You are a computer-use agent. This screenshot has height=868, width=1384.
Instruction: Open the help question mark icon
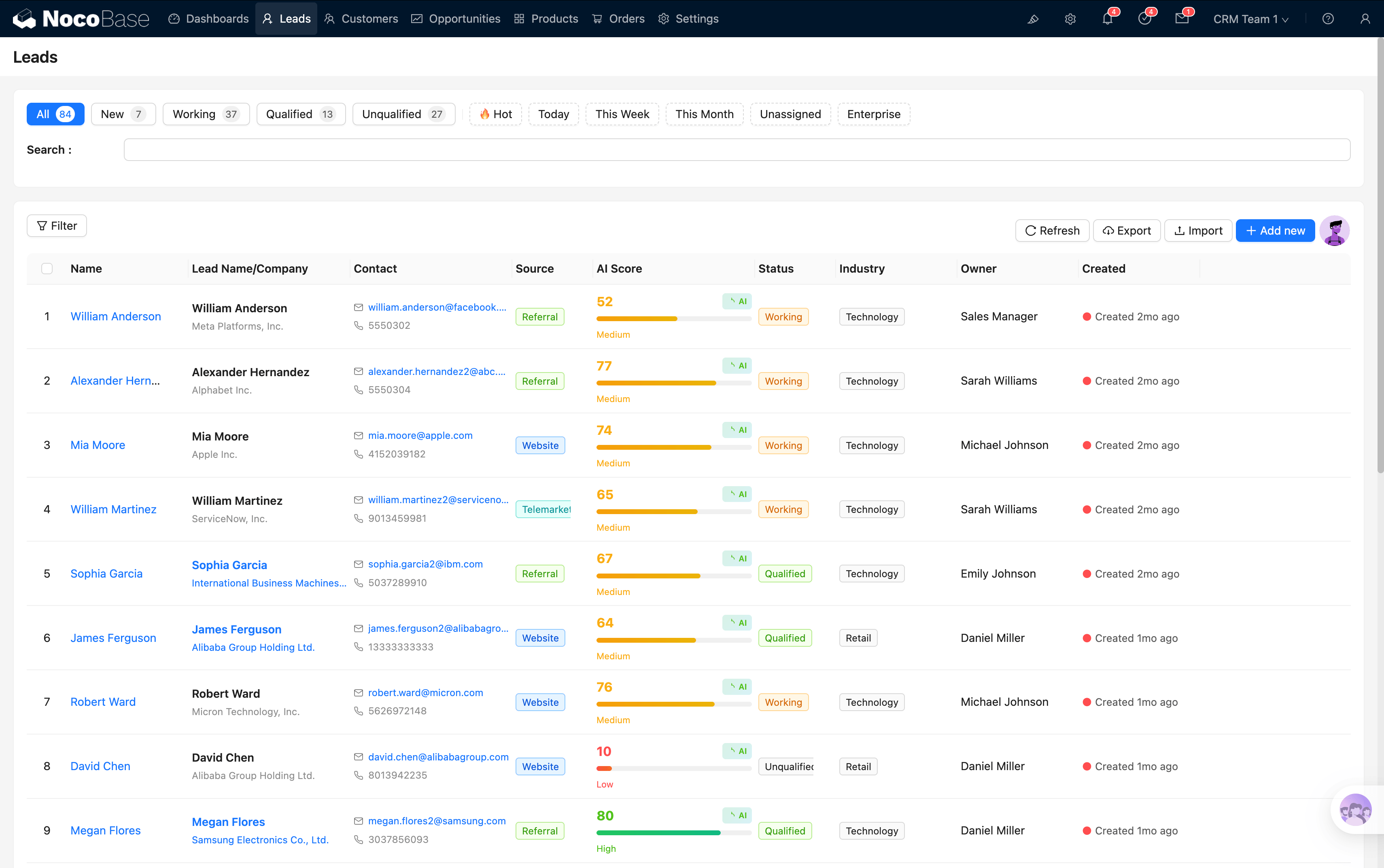[x=1328, y=19]
